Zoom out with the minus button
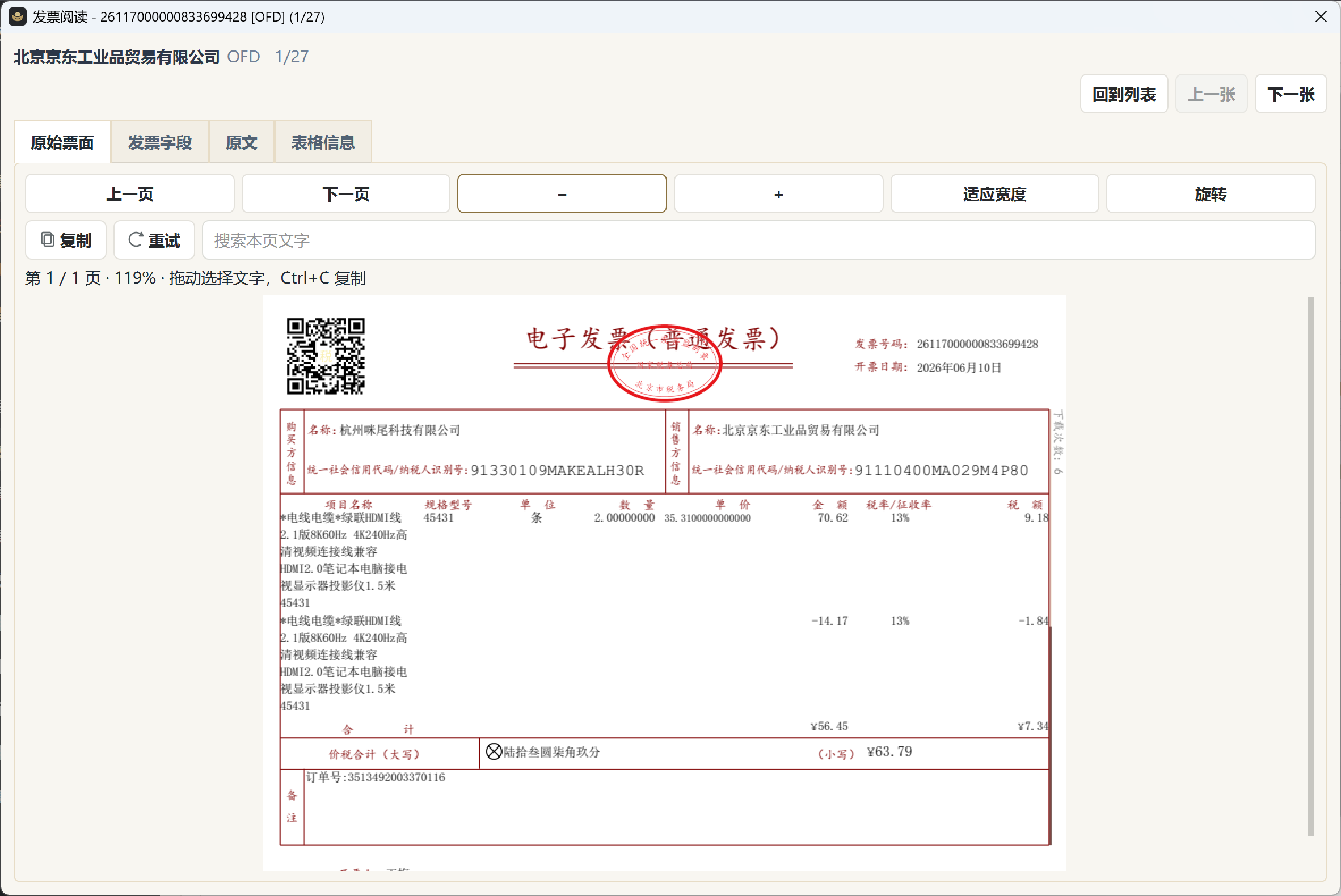 click(x=562, y=195)
